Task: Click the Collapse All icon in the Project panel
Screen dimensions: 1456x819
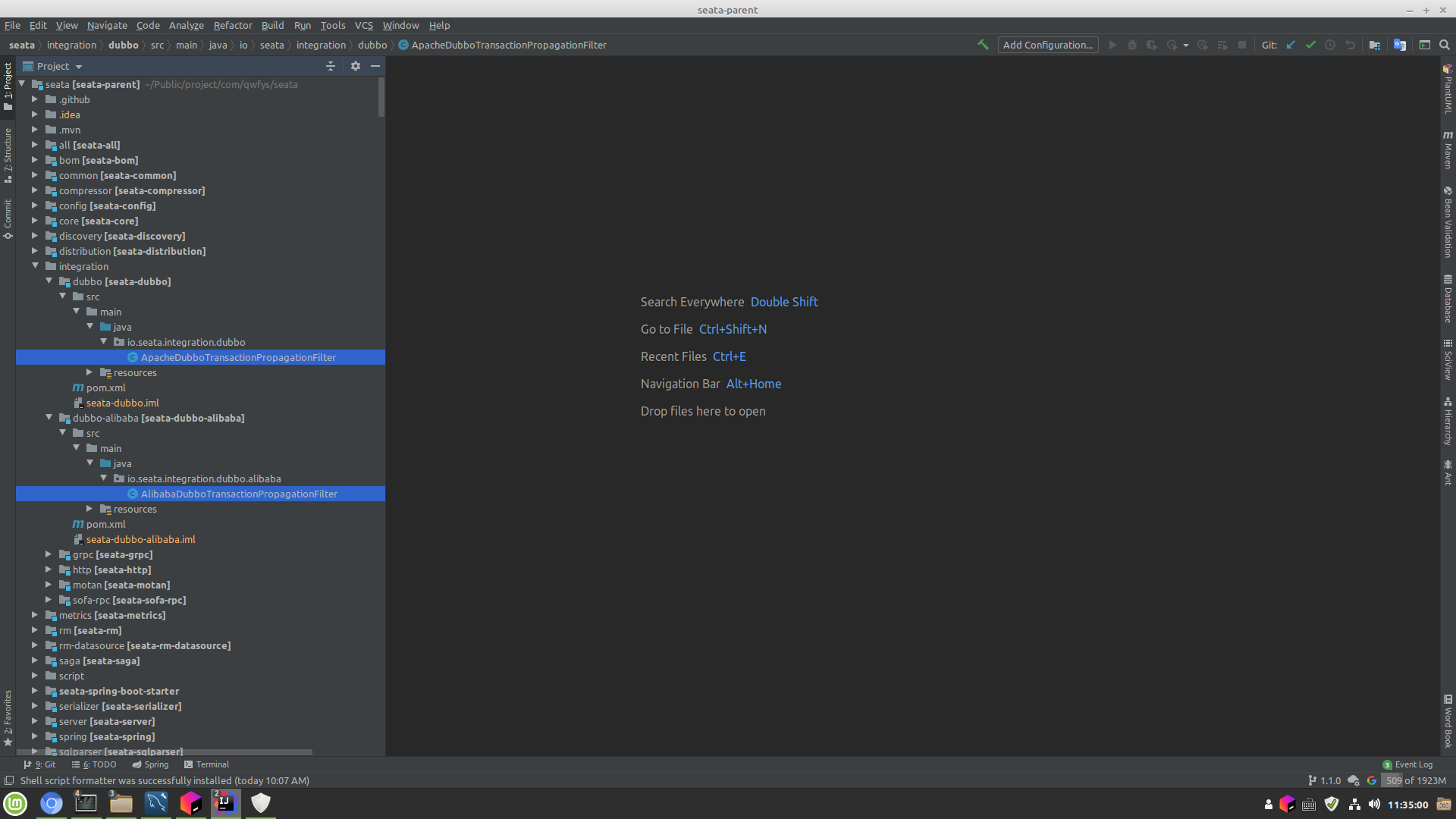Action: tap(331, 66)
